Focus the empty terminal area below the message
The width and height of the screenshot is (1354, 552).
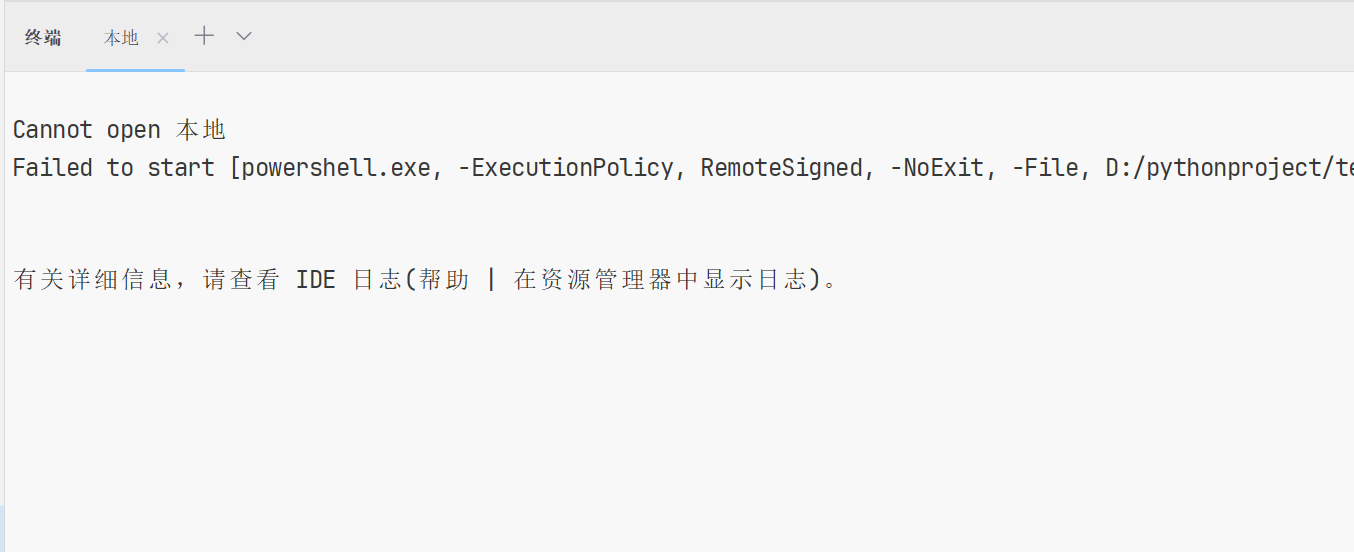click(x=680, y=420)
